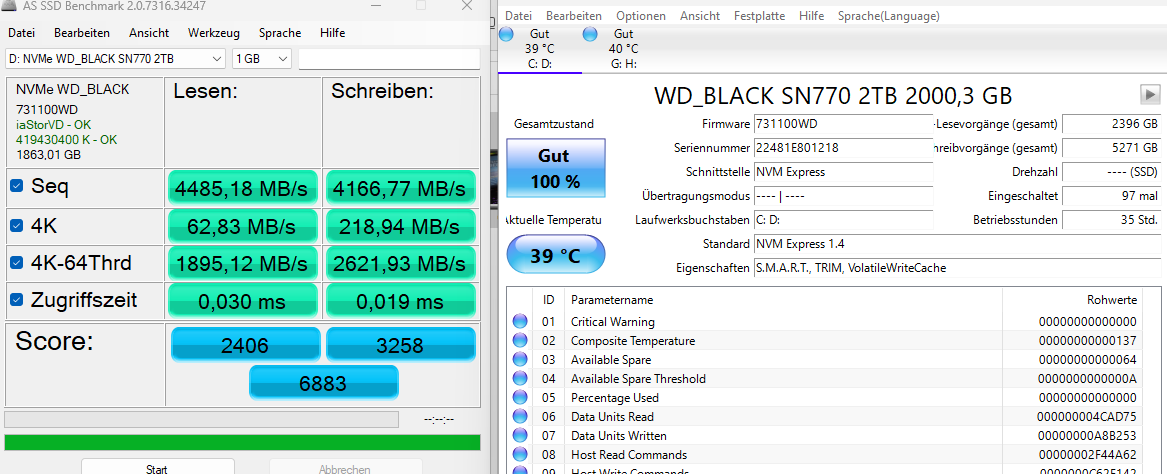
Task: Click status orb of Data Units Read row
Action: pos(519,417)
